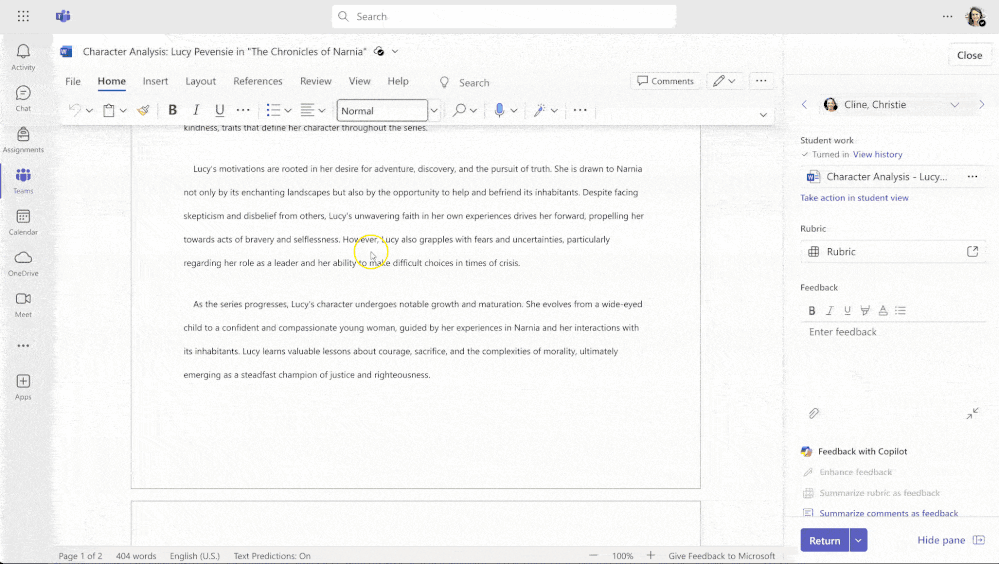Expand document title chevron
The image size is (999, 564).
tap(395, 52)
